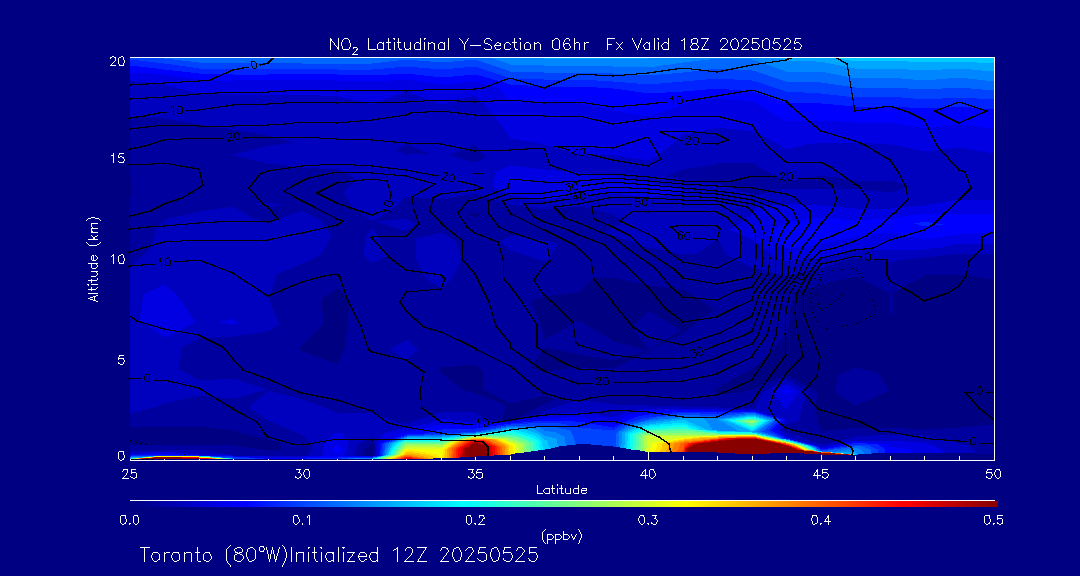
Task: Click the Toronto (80°W) Initialized footer text
Action: tap(339, 555)
